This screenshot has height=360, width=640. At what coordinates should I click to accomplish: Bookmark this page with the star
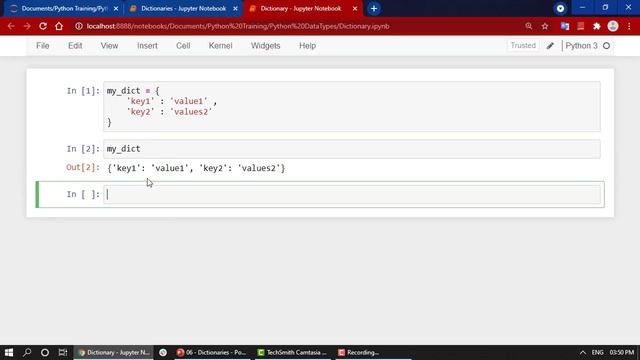click(x=545, y=26)
